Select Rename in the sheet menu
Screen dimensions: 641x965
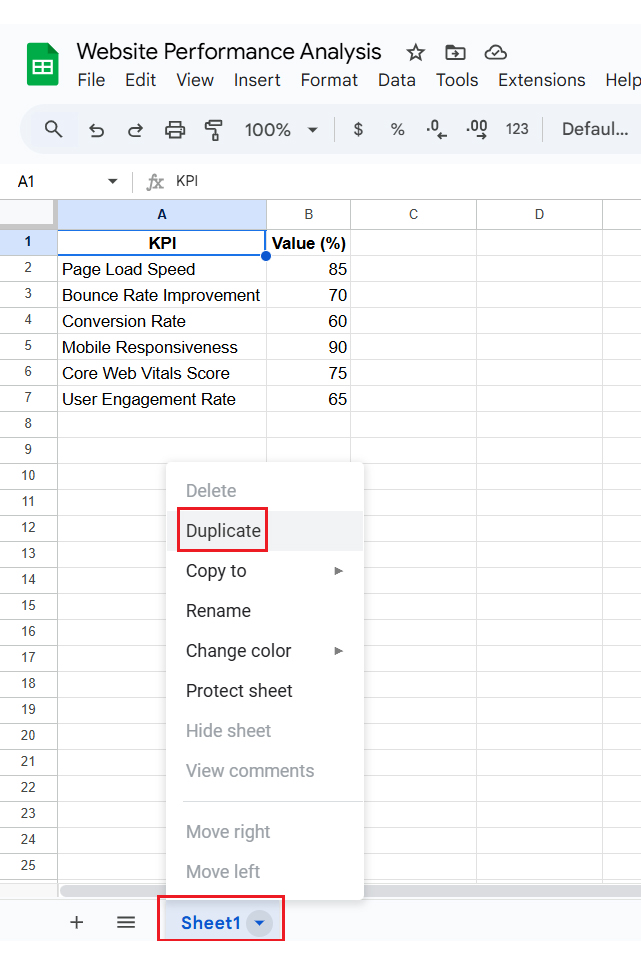tap(218, 611)
